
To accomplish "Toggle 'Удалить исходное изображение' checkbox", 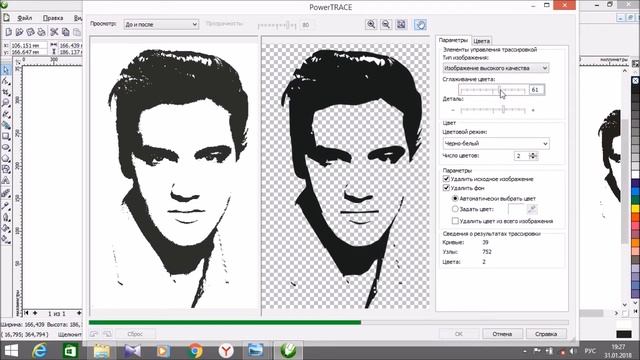I will pyautogui.click(x=446, y=179).
